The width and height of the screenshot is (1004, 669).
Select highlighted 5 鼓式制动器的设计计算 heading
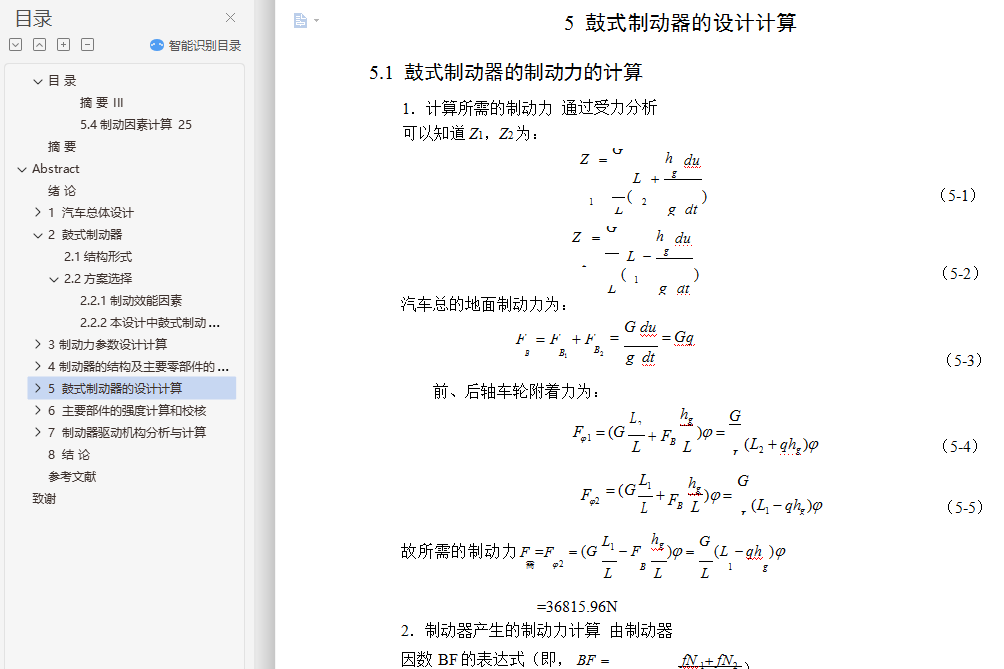click(115, 389)
